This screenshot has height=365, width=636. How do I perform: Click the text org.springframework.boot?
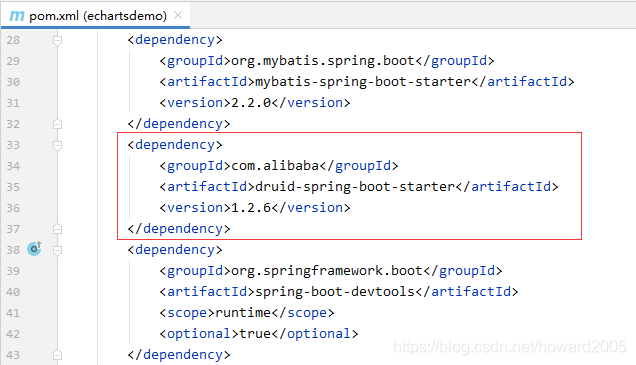327,271
